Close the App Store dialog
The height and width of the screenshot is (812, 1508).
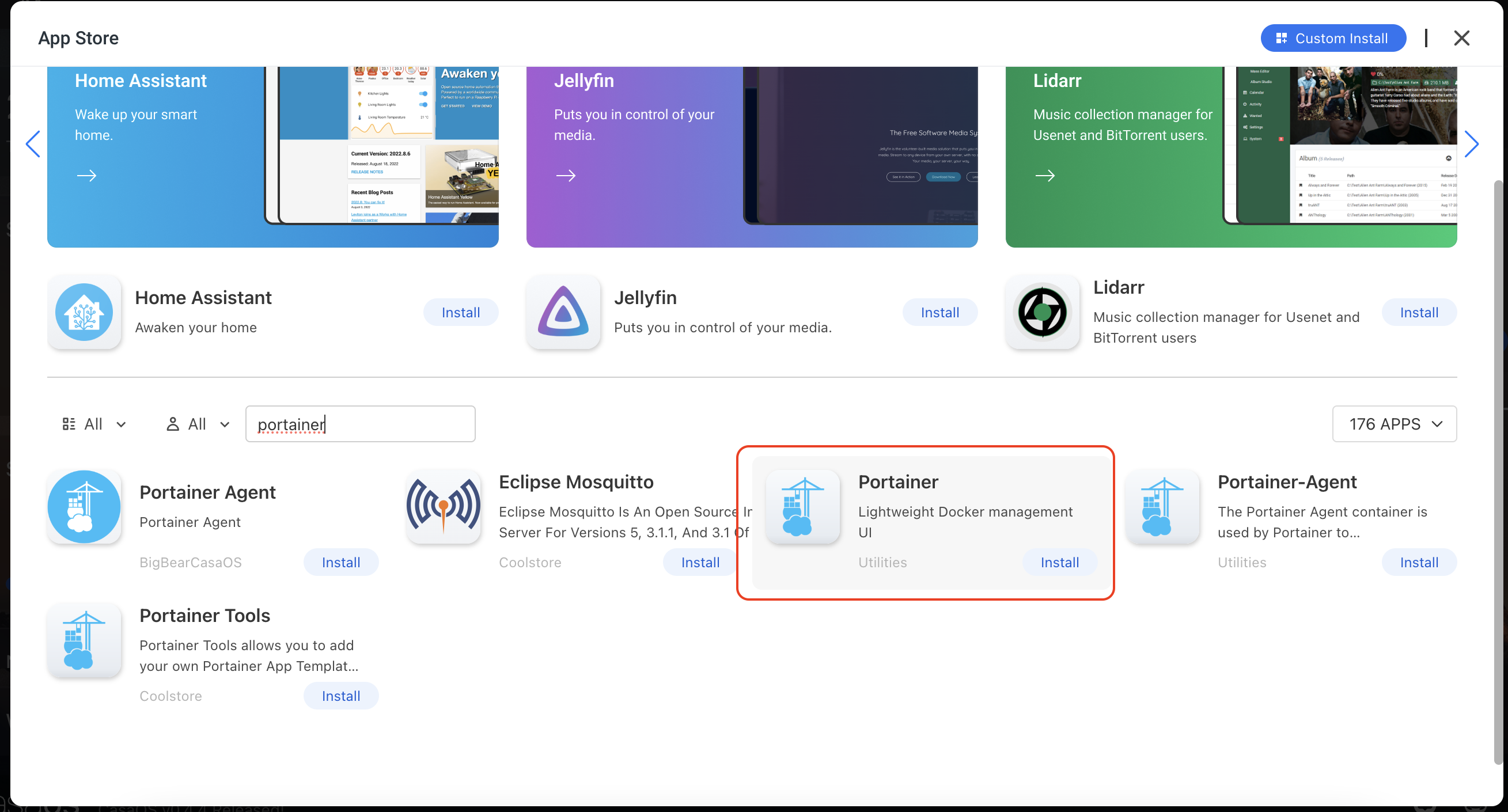1462,38
